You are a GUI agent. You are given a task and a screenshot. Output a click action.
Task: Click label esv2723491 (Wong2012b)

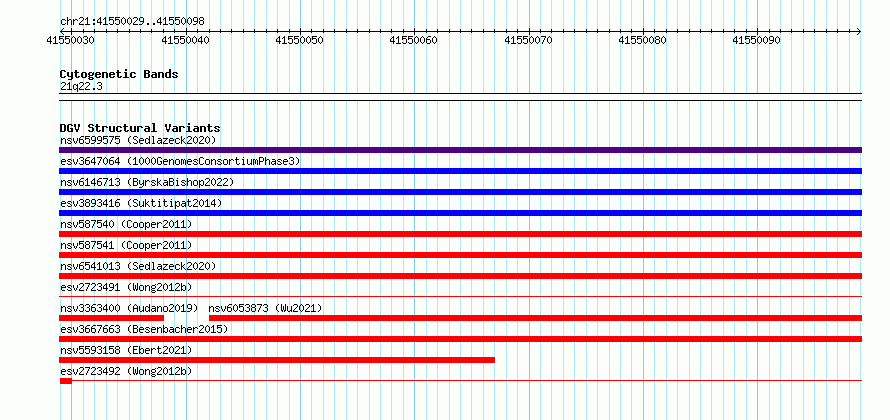click(126, 287)
